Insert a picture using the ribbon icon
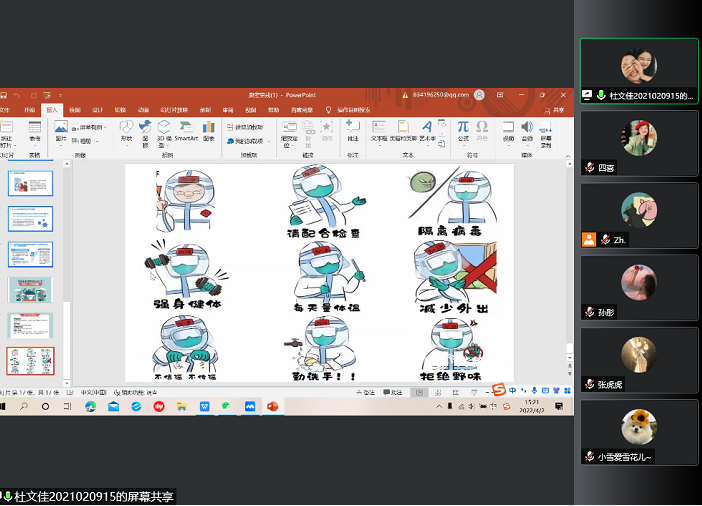 [61, 130]
